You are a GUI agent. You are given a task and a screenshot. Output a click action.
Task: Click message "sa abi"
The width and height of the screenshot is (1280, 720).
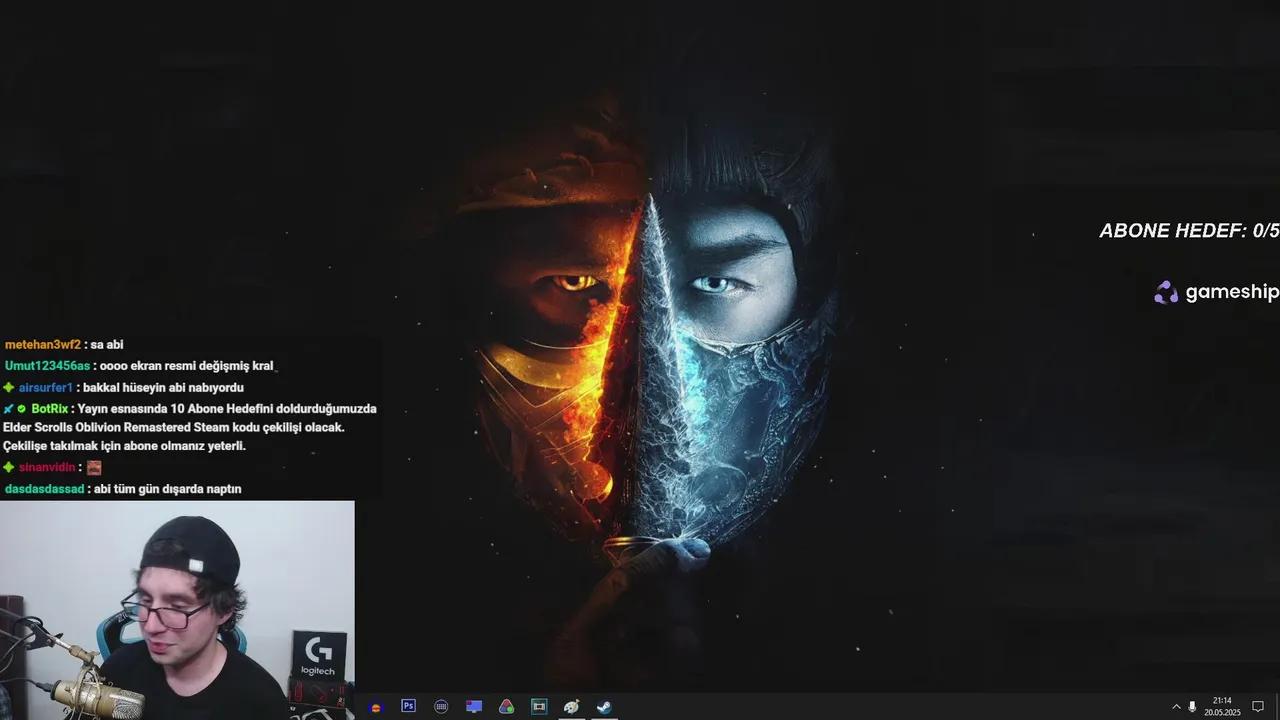pos(107,345)
